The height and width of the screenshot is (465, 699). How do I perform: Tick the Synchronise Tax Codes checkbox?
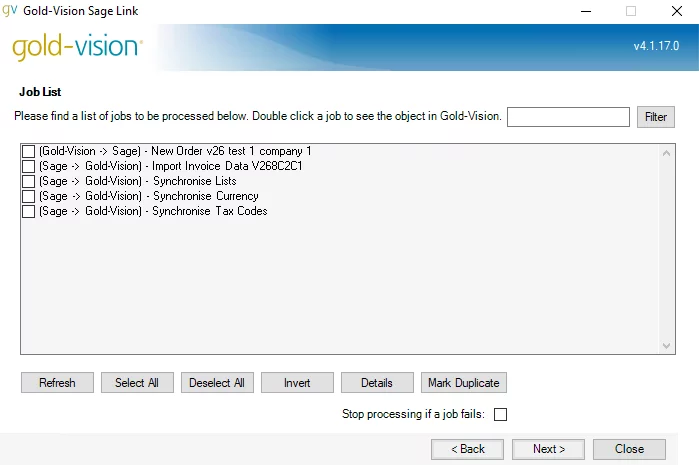29,211
